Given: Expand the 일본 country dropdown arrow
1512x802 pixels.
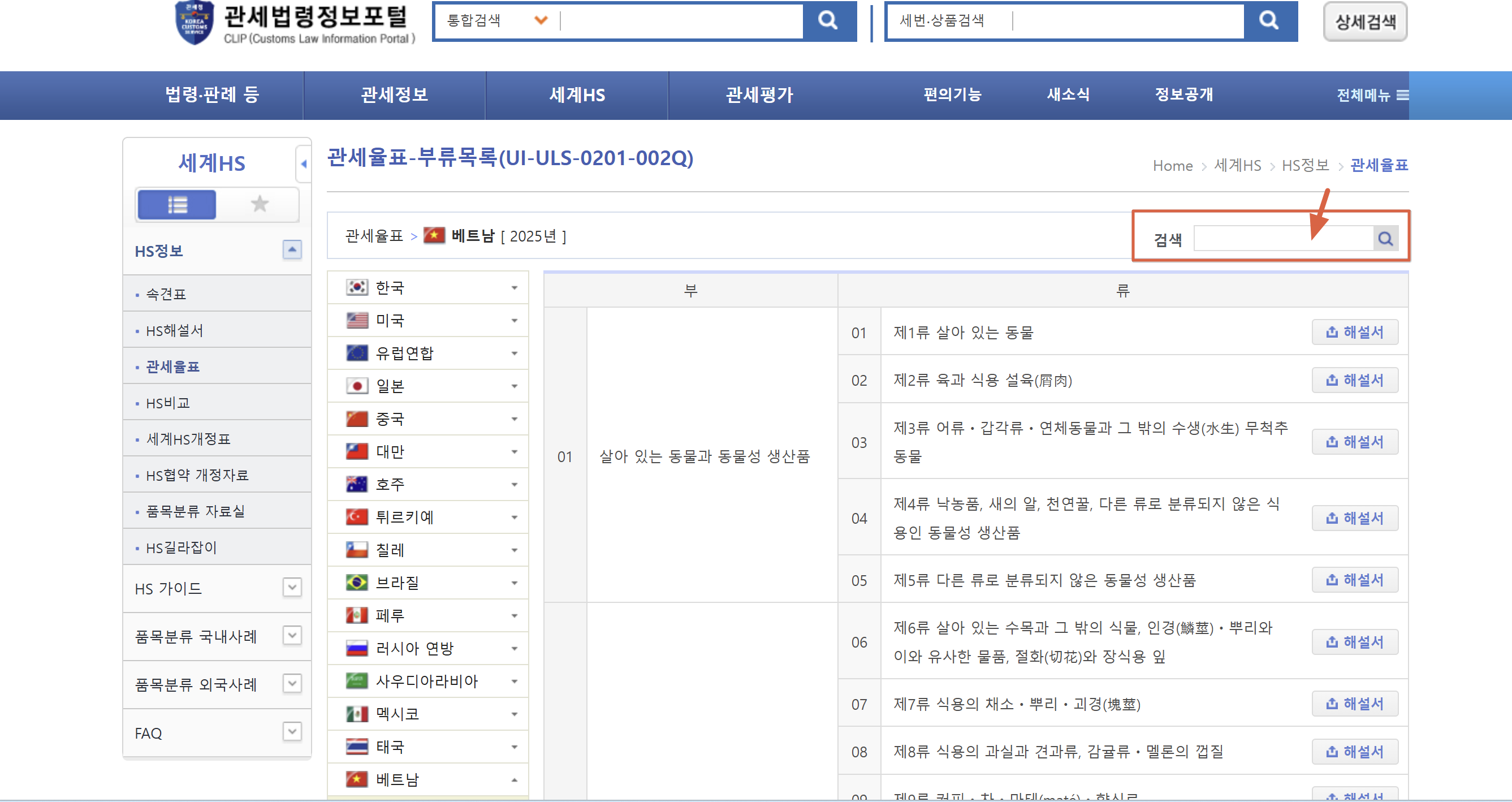Looking at the screenshot, I should coord(514,386).
